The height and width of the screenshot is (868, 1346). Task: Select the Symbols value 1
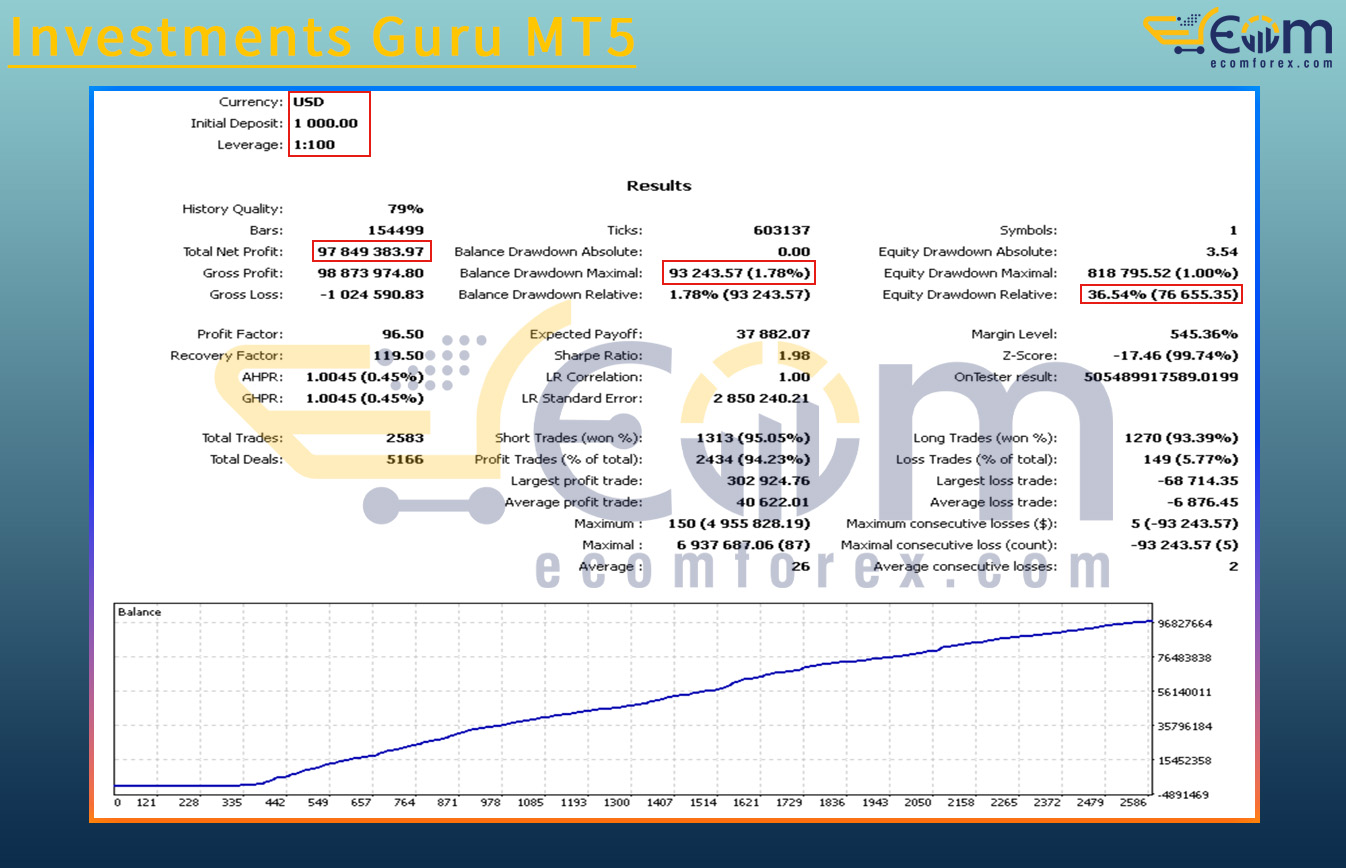[1234, 230]
